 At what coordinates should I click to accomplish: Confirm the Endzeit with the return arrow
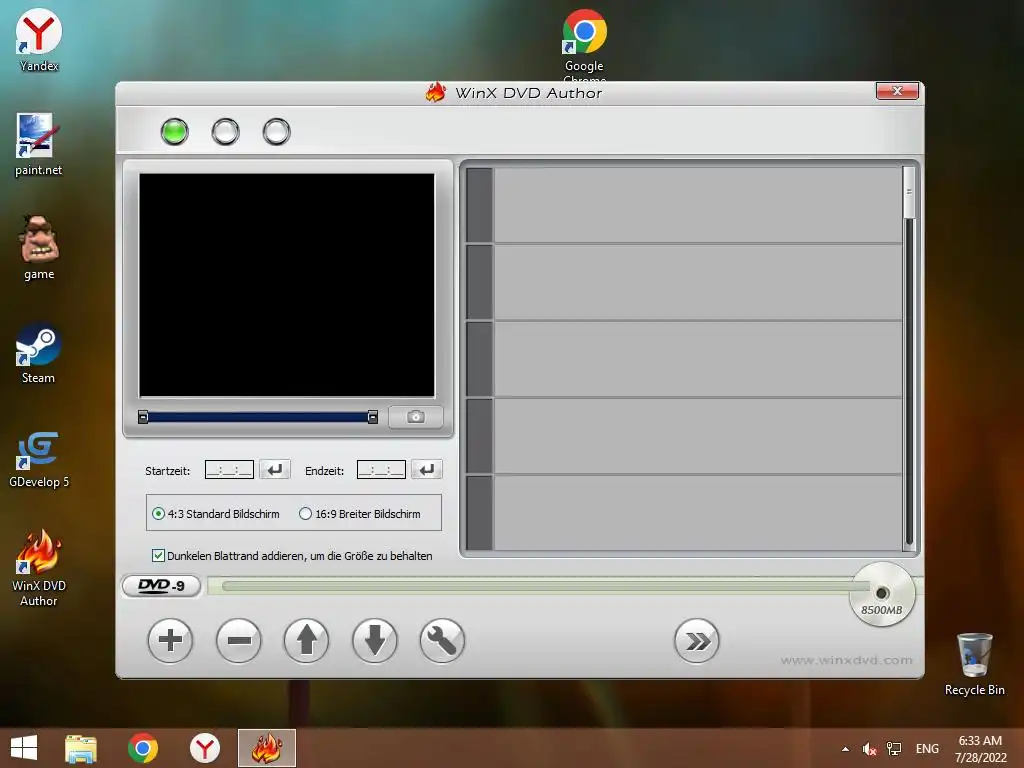pos(426,470)
